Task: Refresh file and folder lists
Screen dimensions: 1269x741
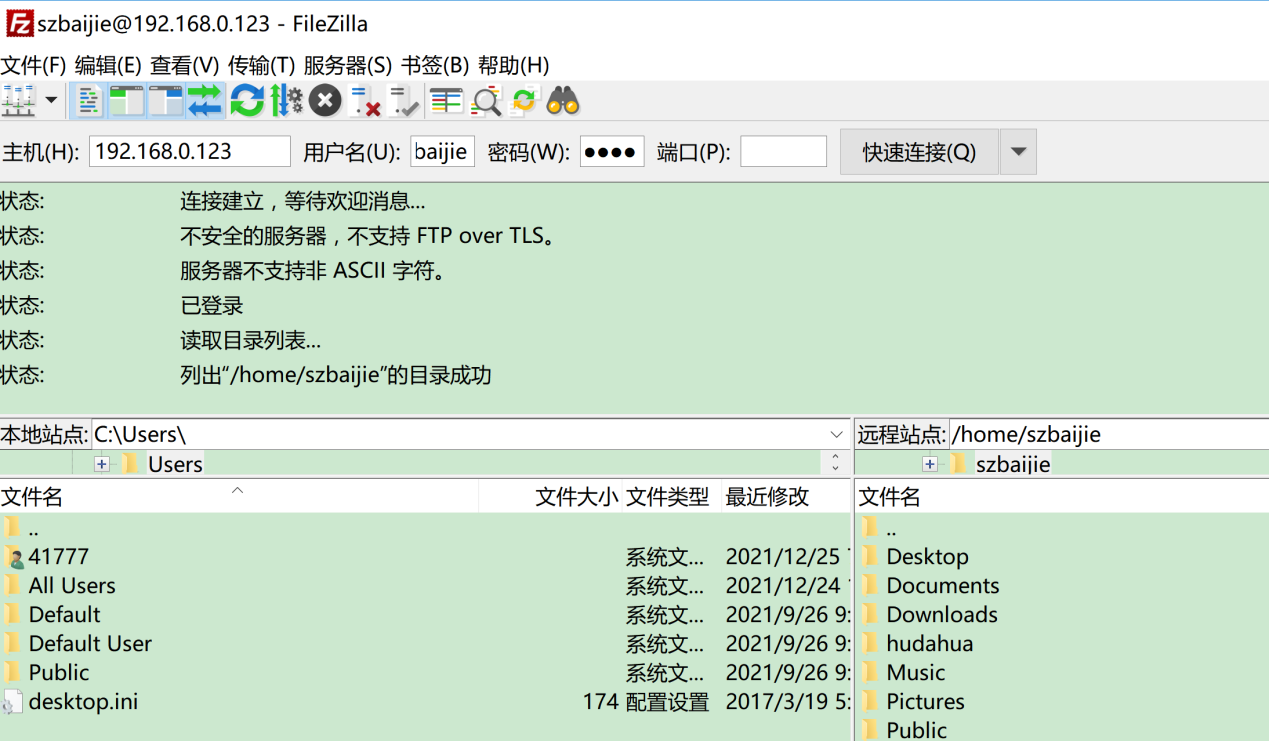Action: tap(247, 101)
